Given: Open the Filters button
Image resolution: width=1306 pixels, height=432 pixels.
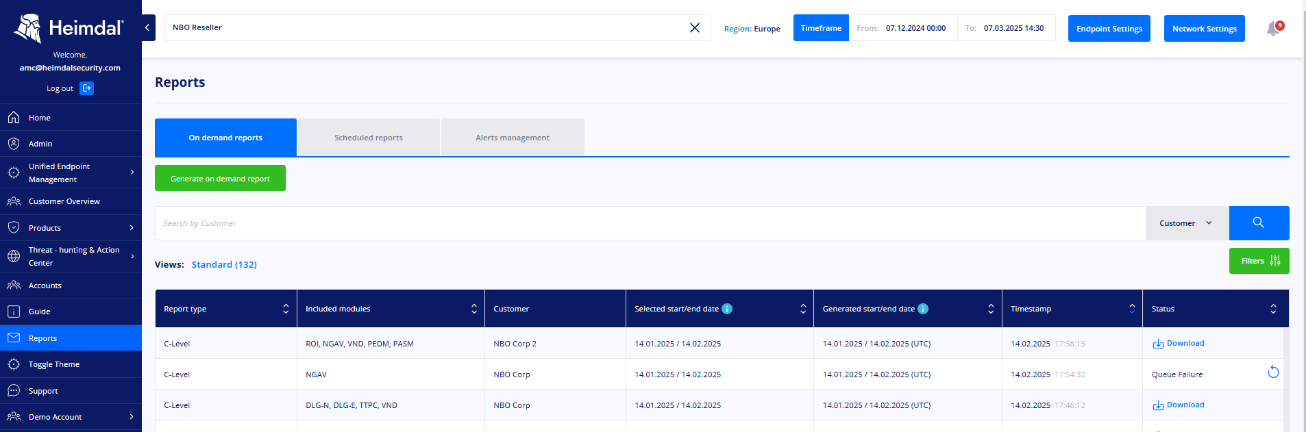Looking at the screenshot, I should pyautogui.click(x=1259, y=261).
